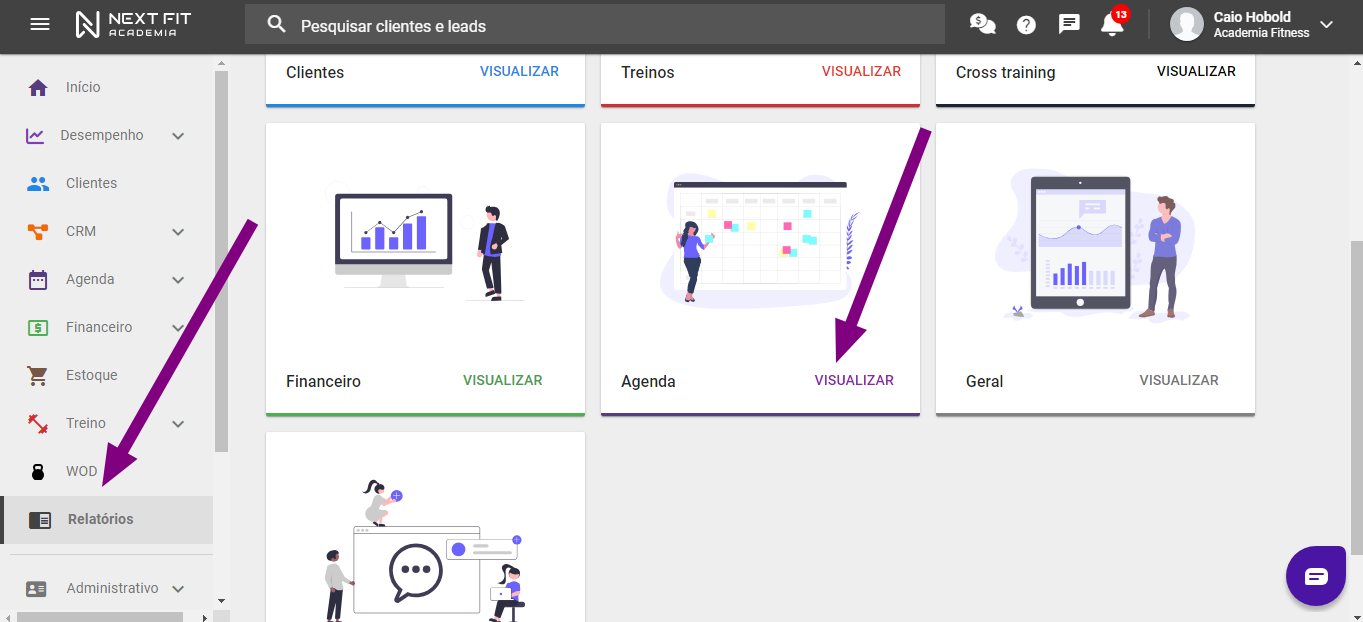1363x622 pixels.
Task: Expand the Financeiro sidebar chevron
Action: pyautogui.click(x=178, y=328)
